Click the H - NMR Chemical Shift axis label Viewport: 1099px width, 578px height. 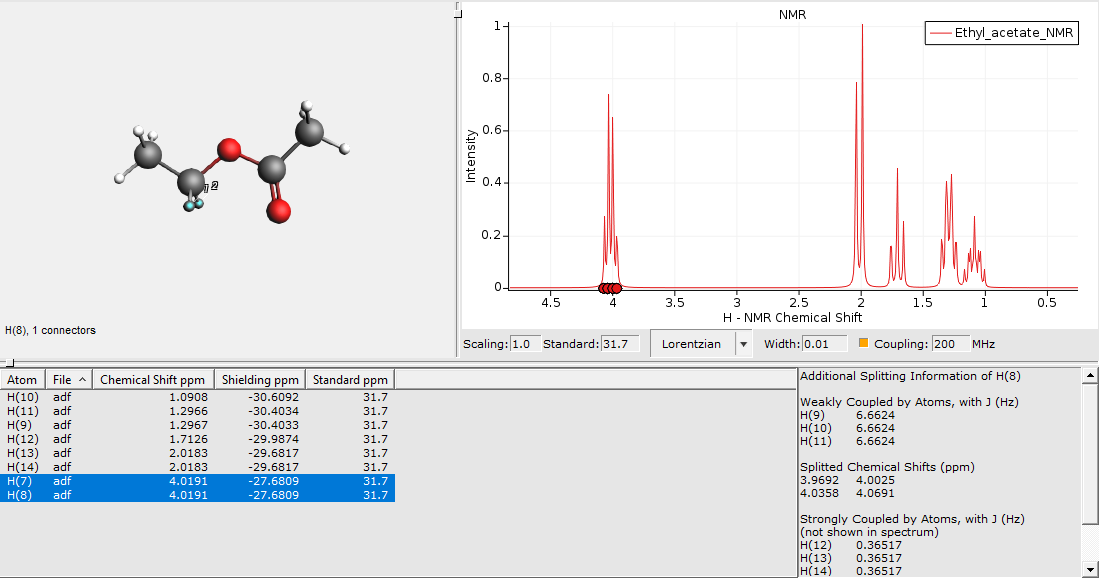tap(792, 317)
